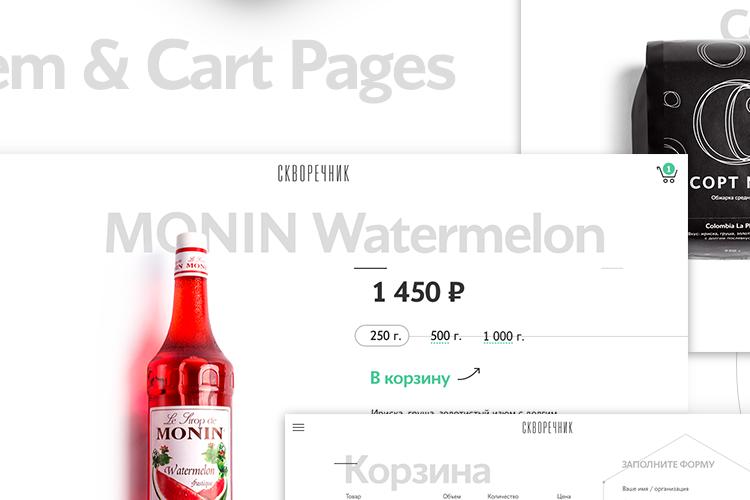
Task: Click the circular logo on coffee bag
Action: pos(722,122)
